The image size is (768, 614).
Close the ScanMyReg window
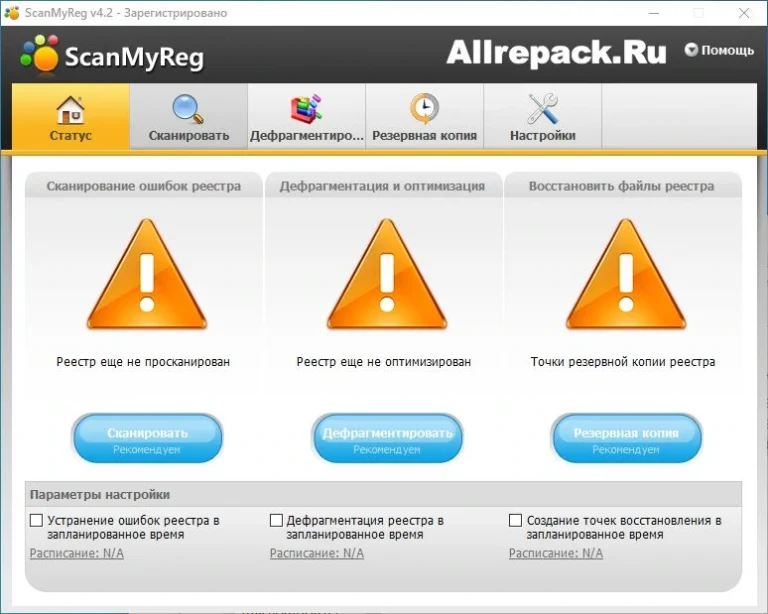(744, 13)
